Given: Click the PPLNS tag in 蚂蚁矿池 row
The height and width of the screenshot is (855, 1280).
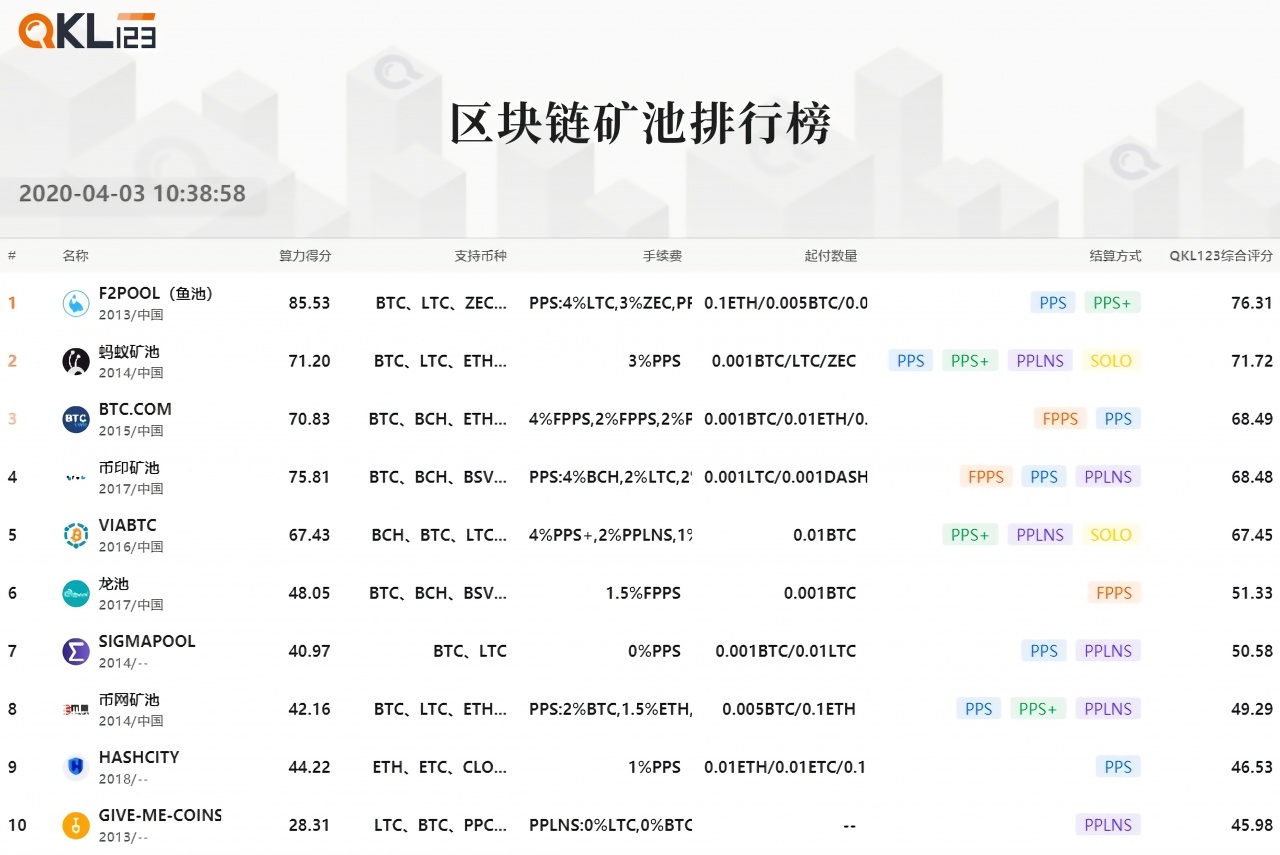Looking at the screenshot, I should [x=1040, y=361].
